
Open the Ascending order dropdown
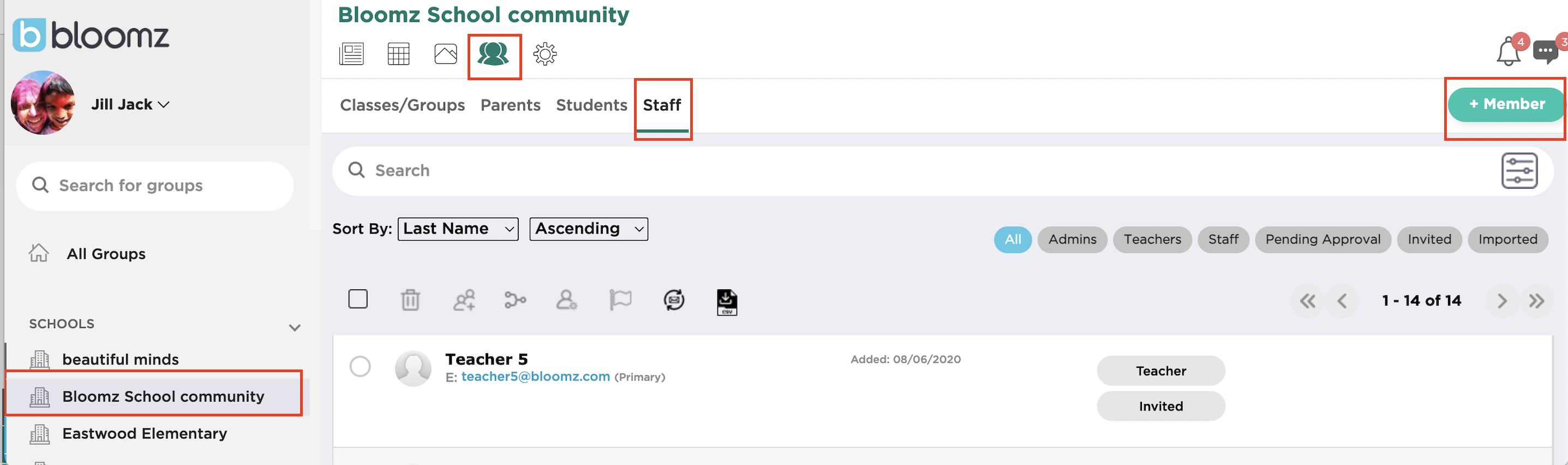point(589,229)
